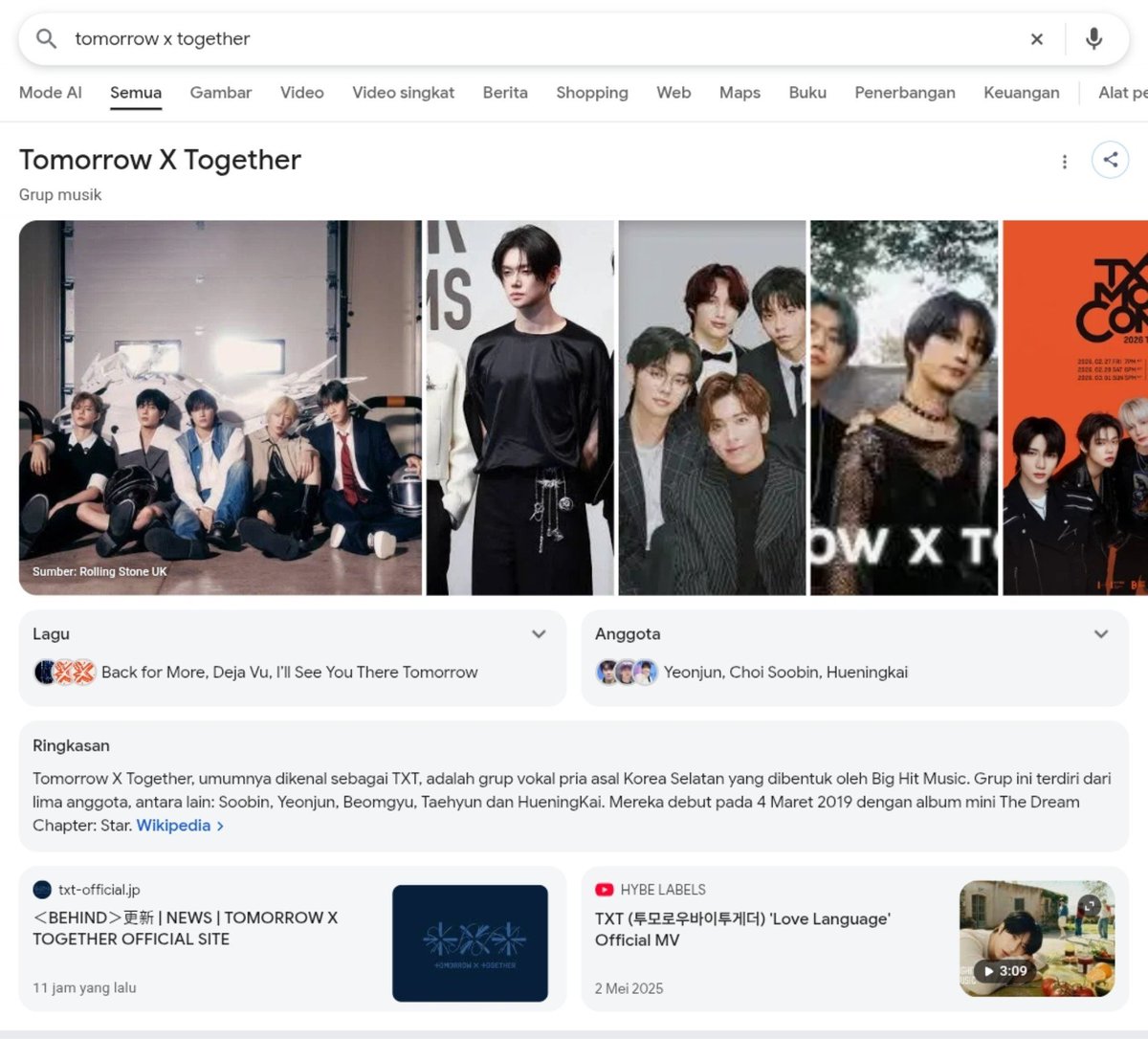The width and height of the screenshot is (1148, 1039).
Task: Click the Tomorrow X Together heading
Action: [160, 160]
